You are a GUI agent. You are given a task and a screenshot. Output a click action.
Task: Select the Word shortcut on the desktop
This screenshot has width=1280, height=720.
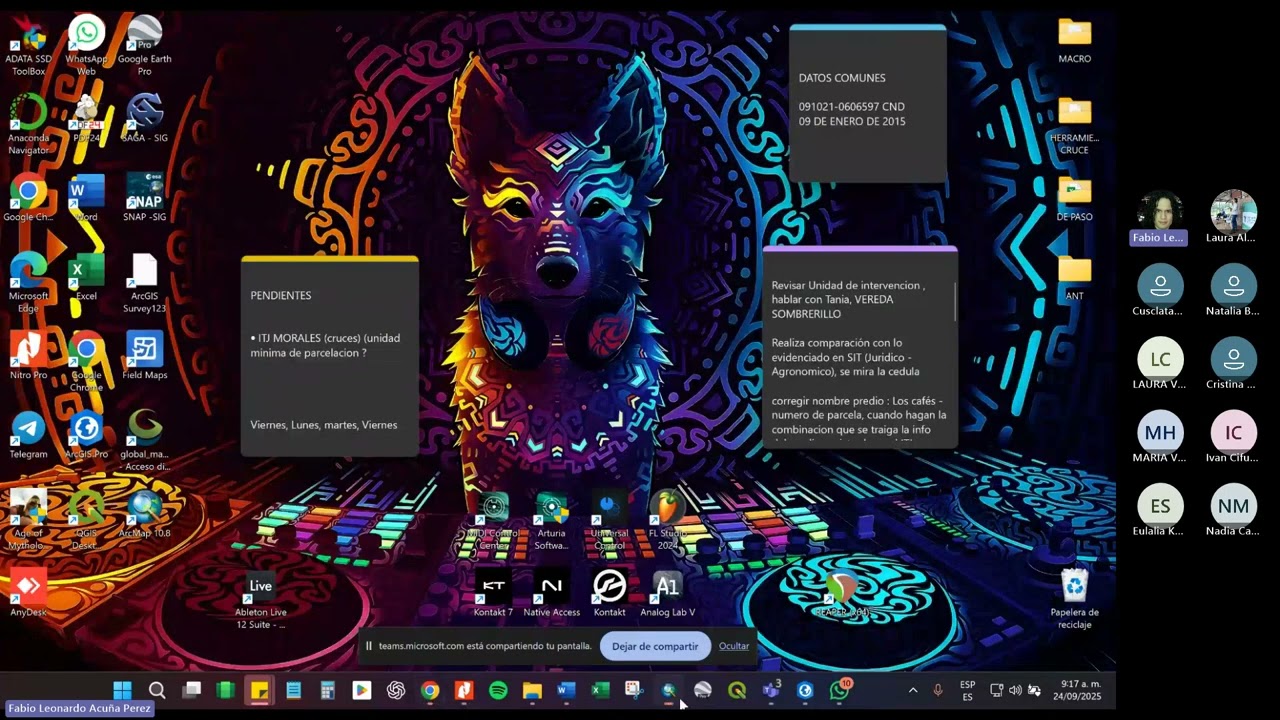(x=87, y=197)
